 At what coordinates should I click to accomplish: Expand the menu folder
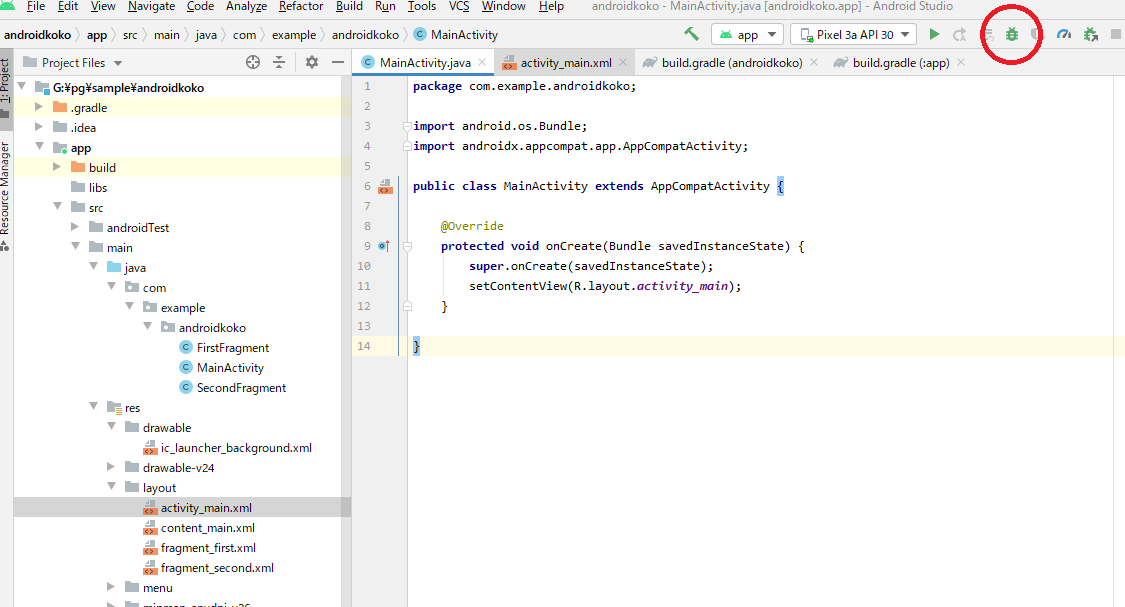click(111, 586)
